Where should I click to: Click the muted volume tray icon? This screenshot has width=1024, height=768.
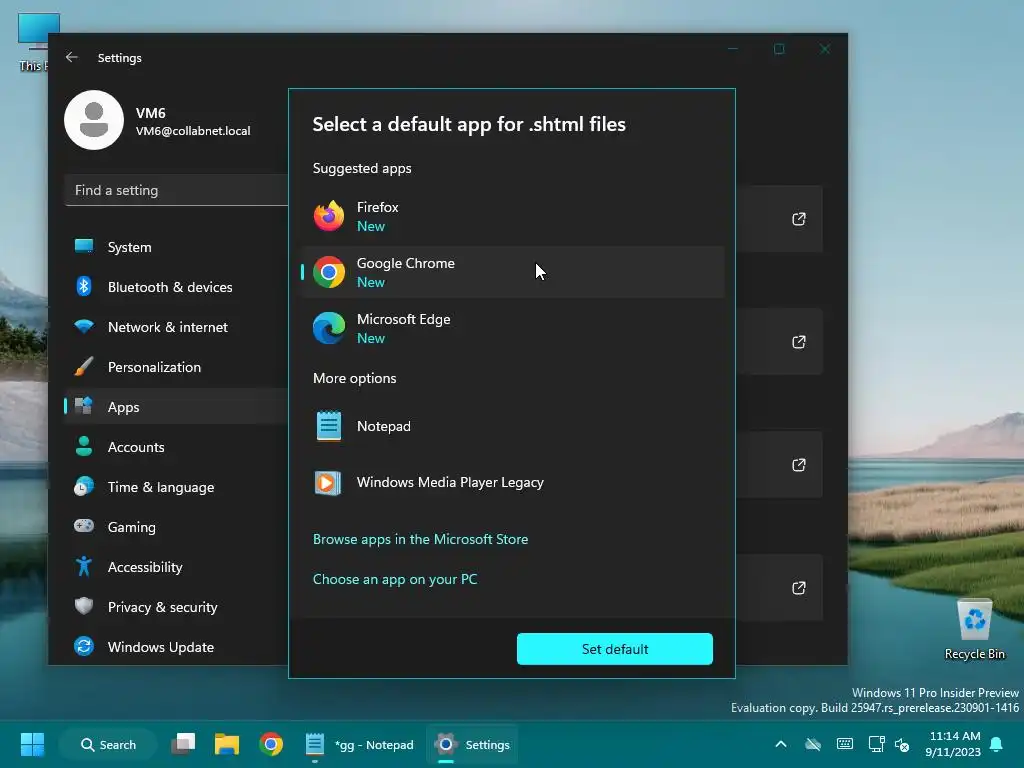tap(902, 744)
